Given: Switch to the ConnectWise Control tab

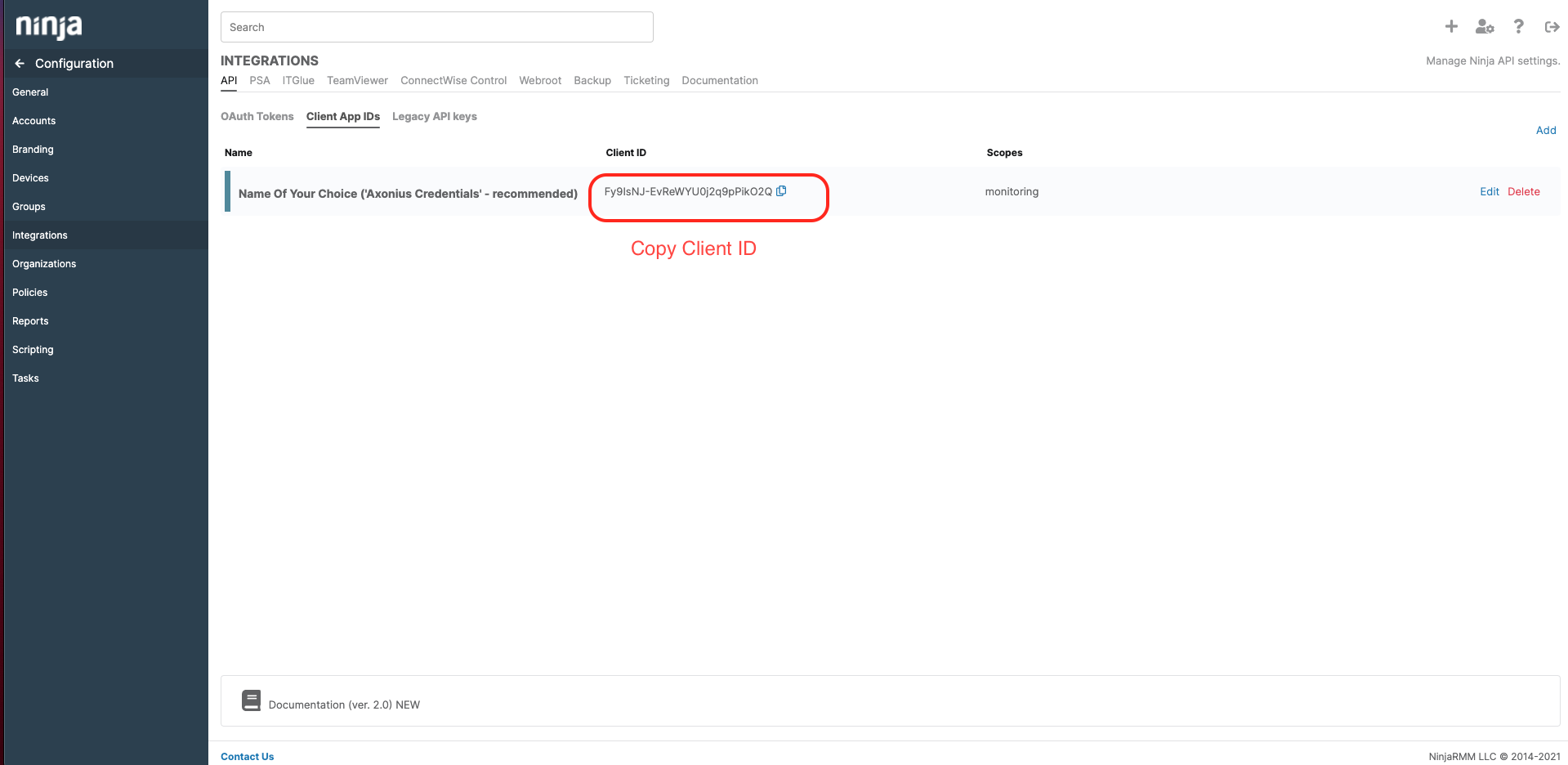Looking at the screenshot, I should tap(453, 80).
